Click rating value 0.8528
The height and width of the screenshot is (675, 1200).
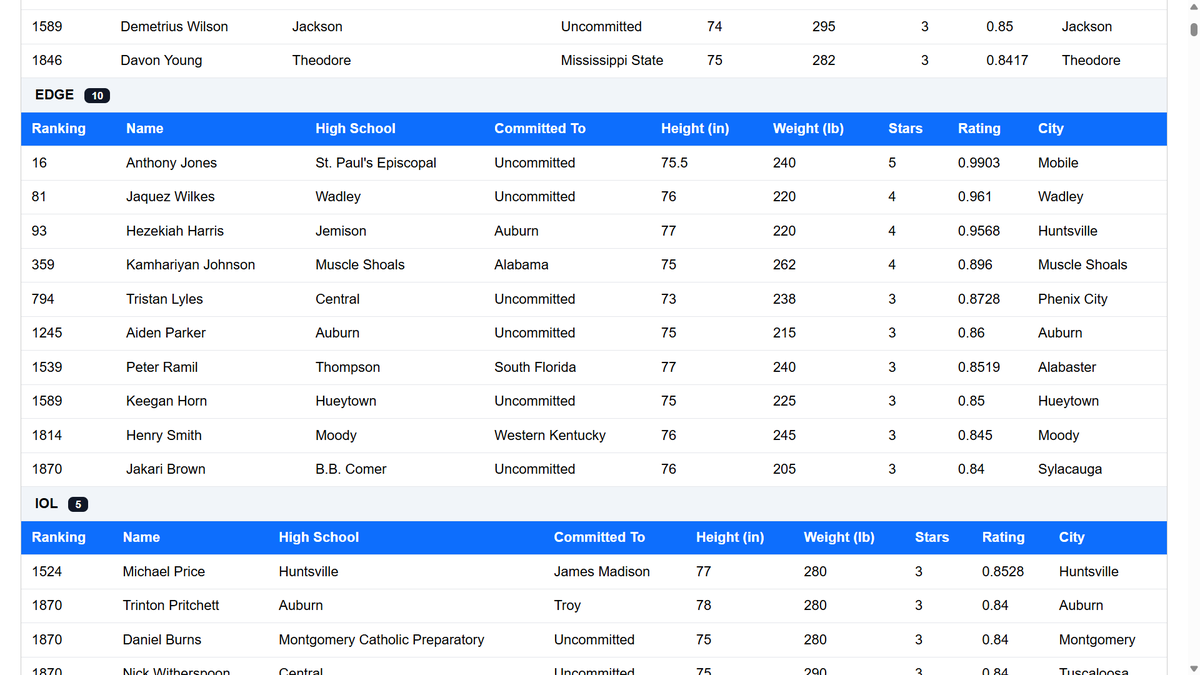pyautogui.click(x=1003, y=572)
